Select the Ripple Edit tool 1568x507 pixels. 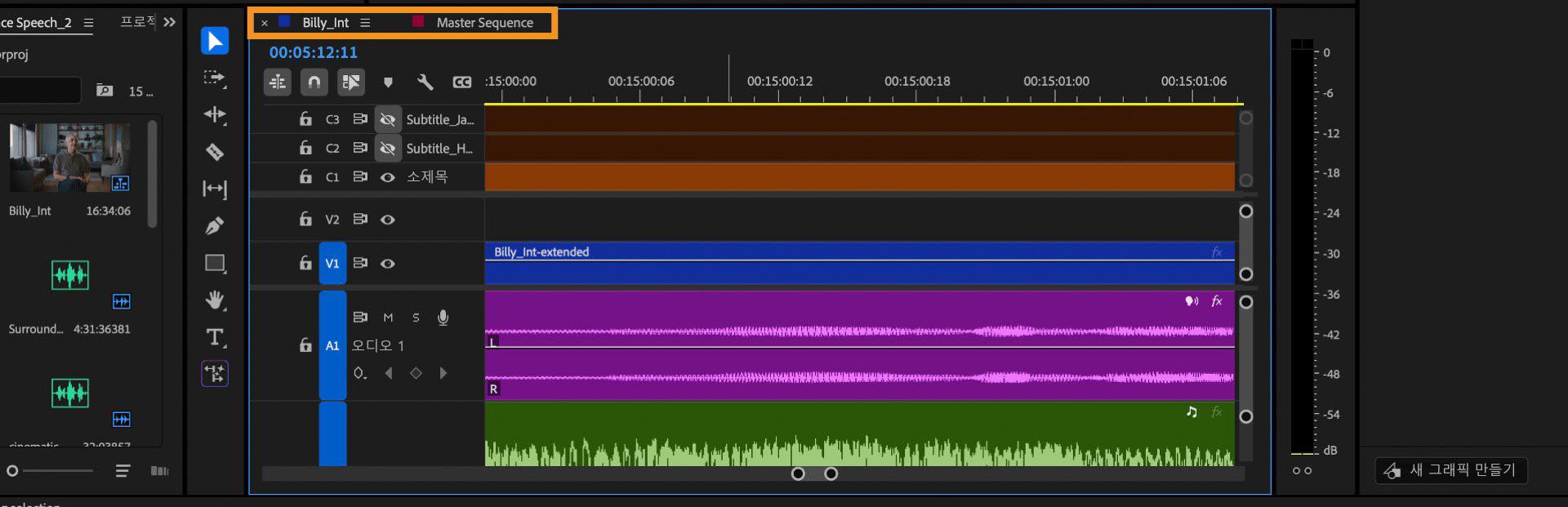(215, 114)
